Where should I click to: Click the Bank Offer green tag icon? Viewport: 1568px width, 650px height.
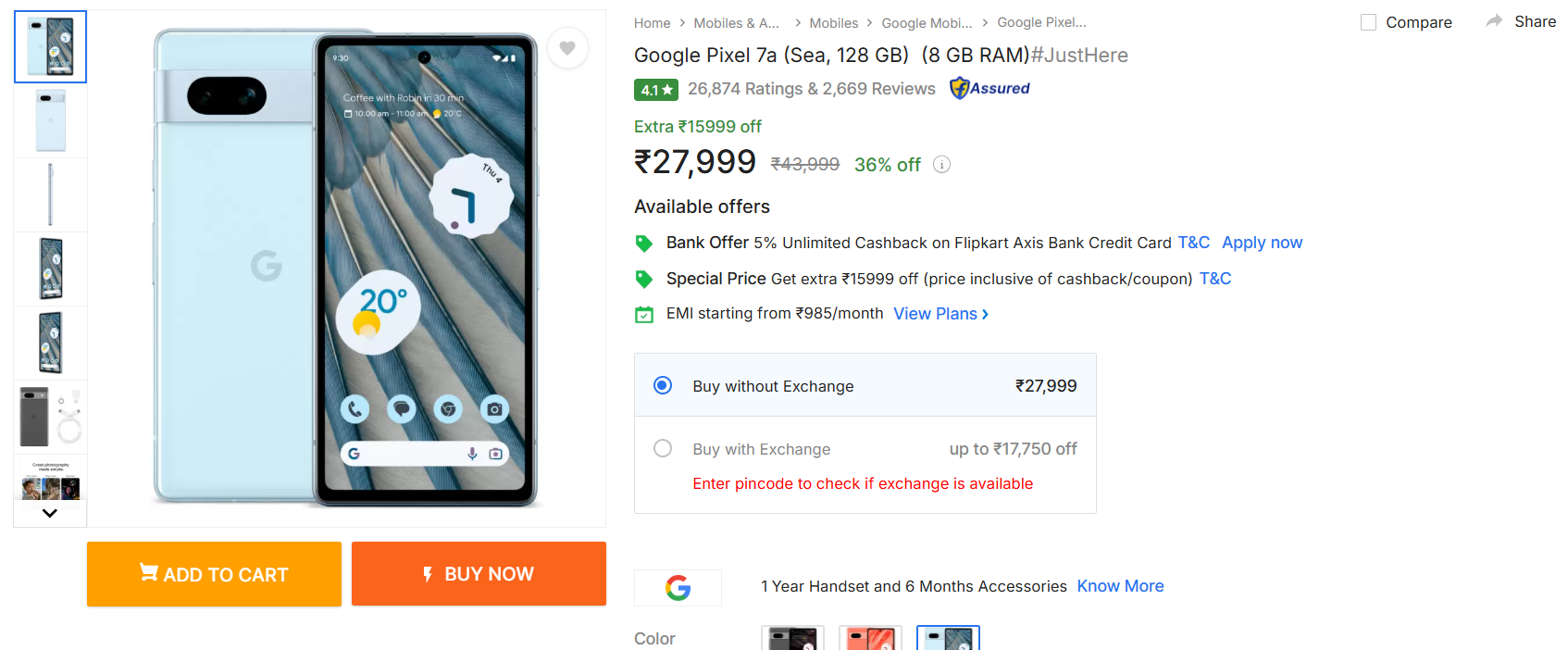coord(644,244)
